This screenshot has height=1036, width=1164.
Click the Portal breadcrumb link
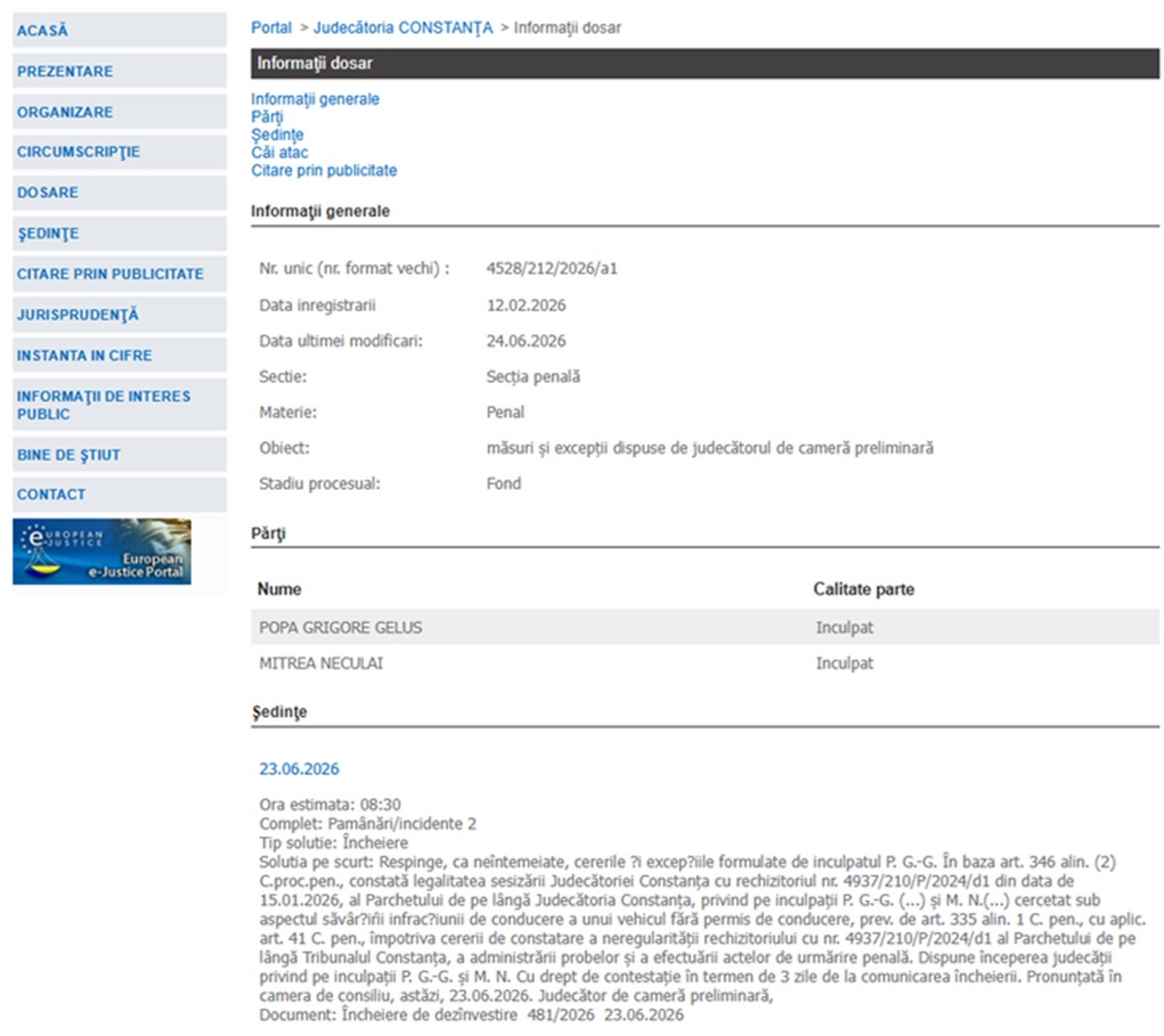(x=272, y=28)
